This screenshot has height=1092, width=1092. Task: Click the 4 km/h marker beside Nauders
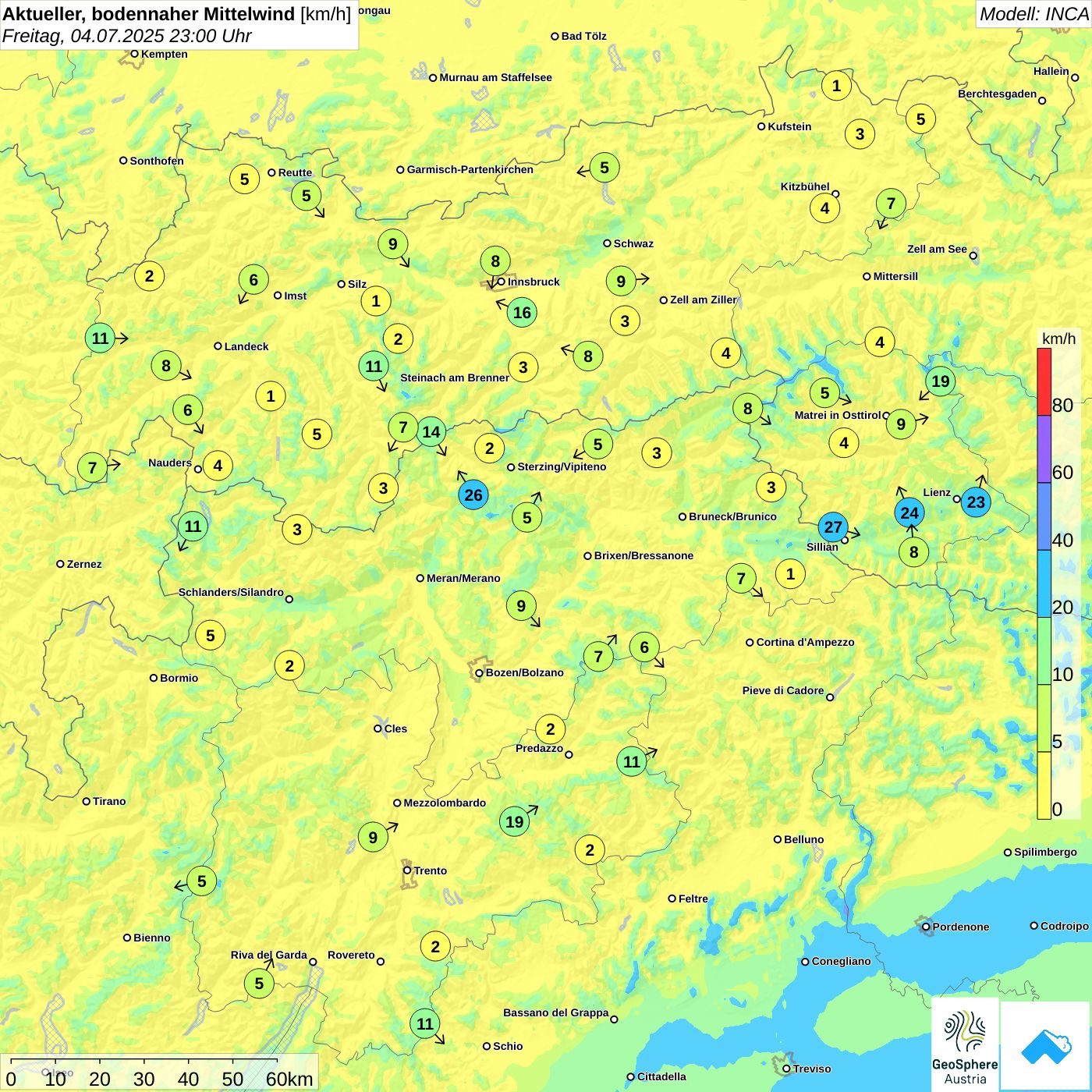[x=218, y=466]
